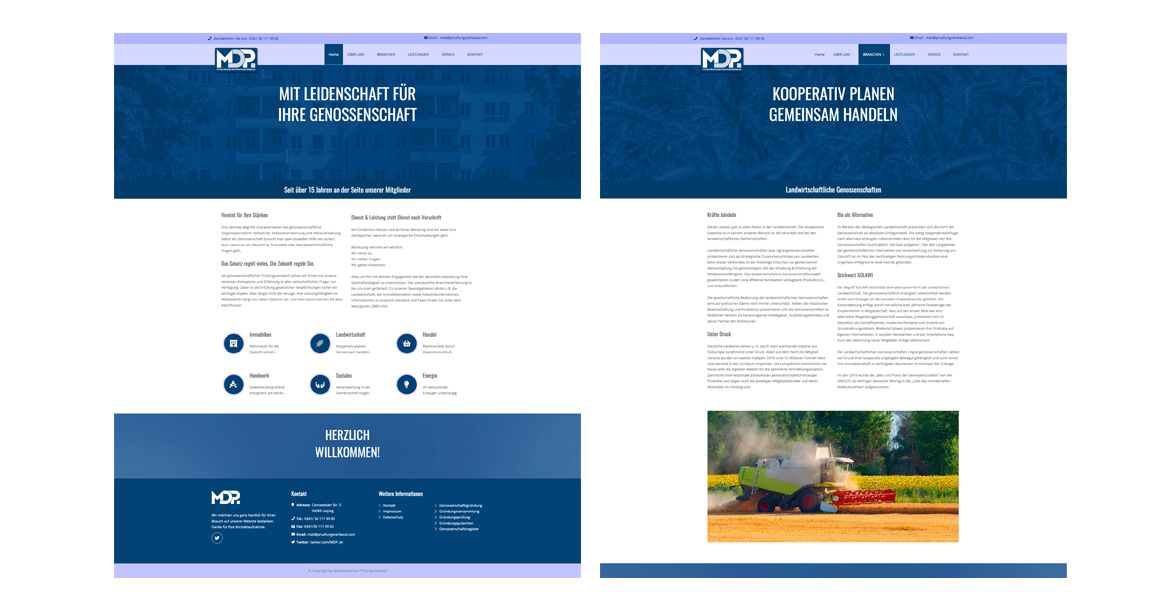
Task: Click the 'Herzlich Willkommen!' banner text
Action: (347, 444)
